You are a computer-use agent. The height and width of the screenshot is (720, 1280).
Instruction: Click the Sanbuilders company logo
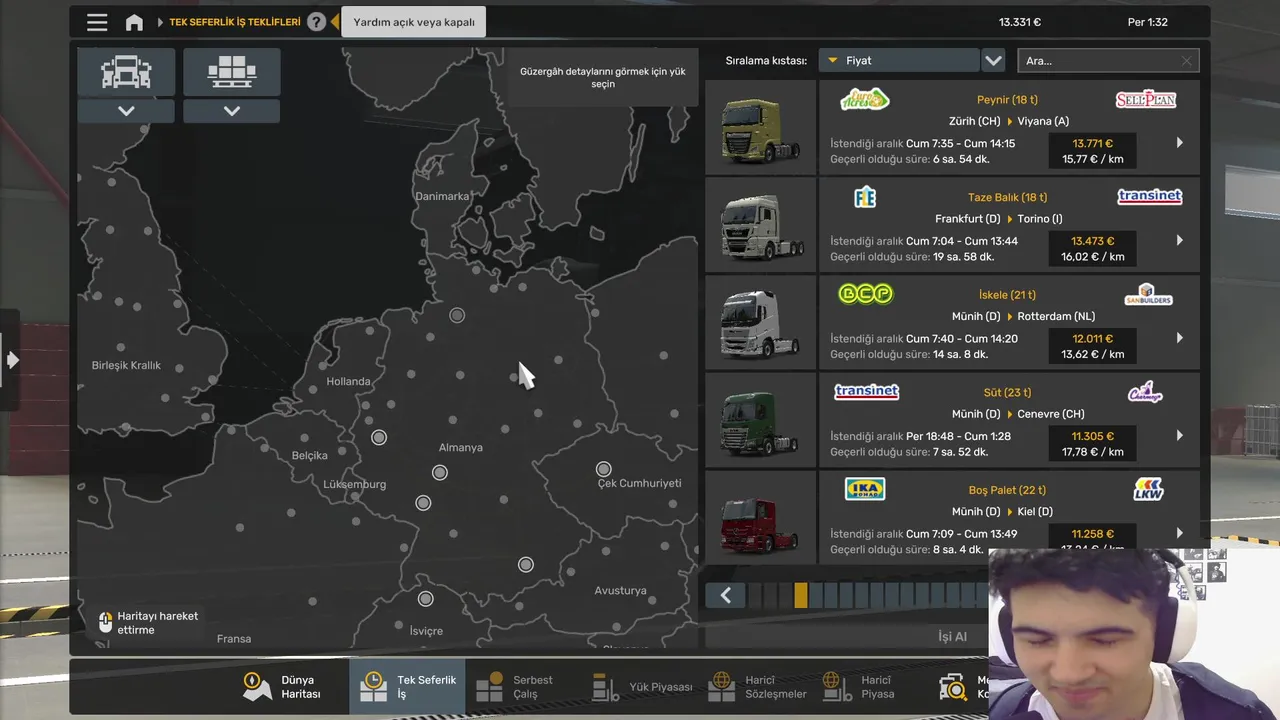pos(1148,295)
